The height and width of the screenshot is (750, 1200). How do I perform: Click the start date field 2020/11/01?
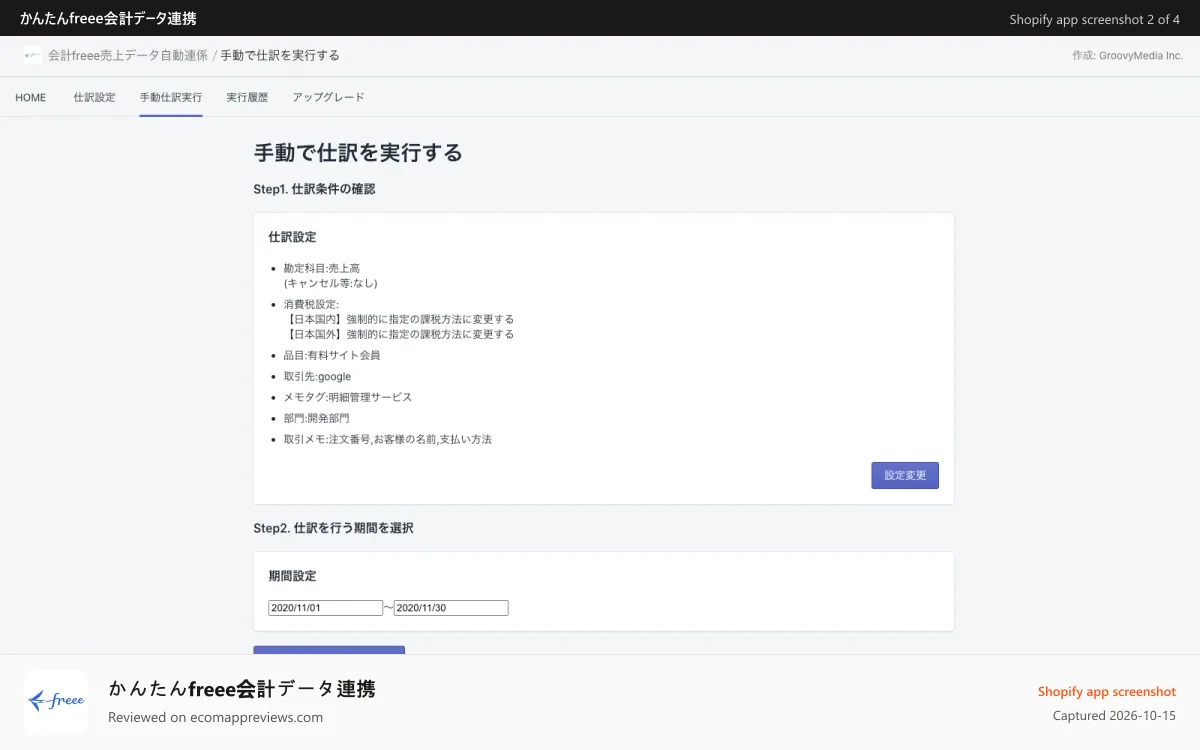[326, 608]
